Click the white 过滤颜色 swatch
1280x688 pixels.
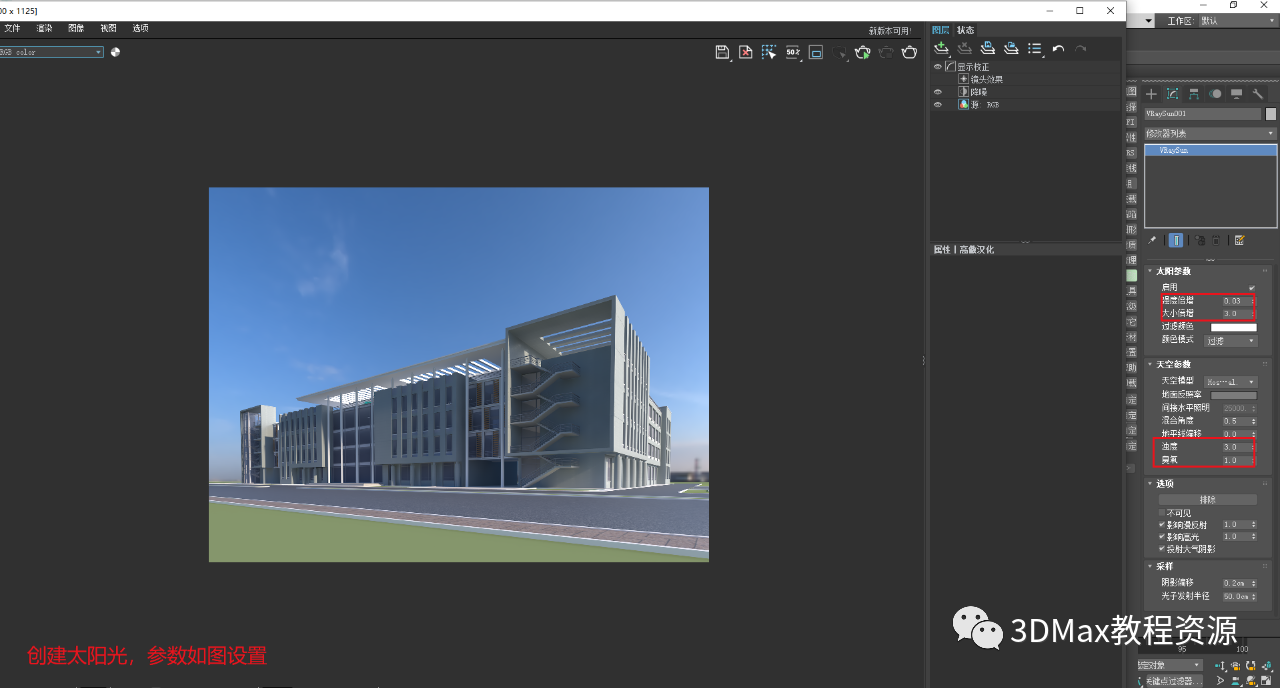(1234, 327)
